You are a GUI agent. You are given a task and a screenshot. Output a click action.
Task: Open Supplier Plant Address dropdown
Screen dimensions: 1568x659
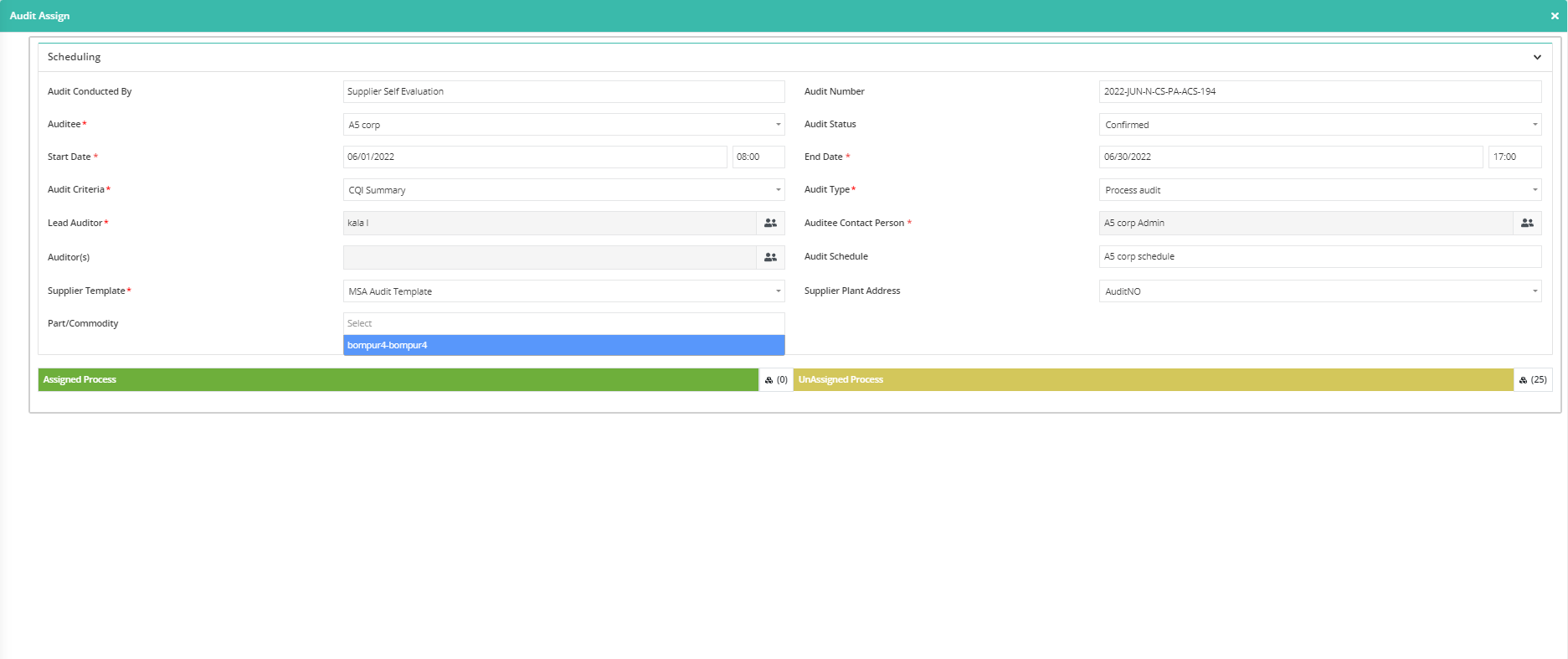click(x=1320, y=291)
